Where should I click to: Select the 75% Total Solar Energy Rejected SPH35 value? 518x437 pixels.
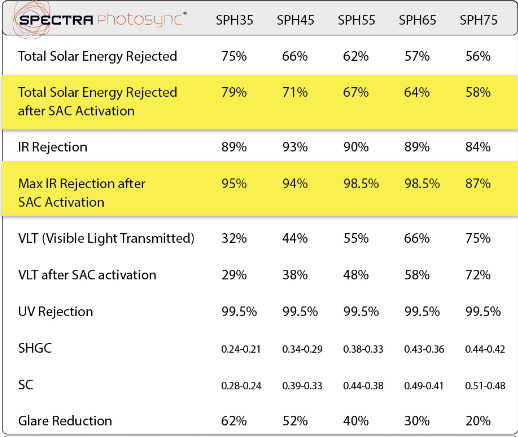pos(234,56)
